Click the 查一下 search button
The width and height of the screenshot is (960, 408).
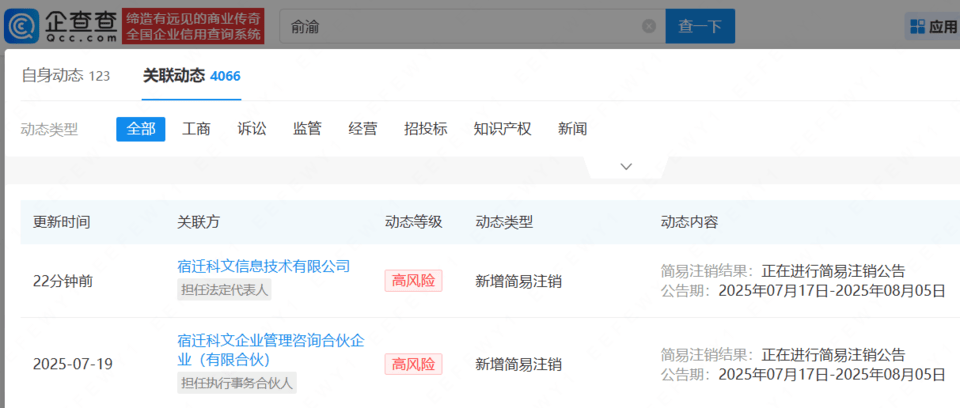(700, 26)
